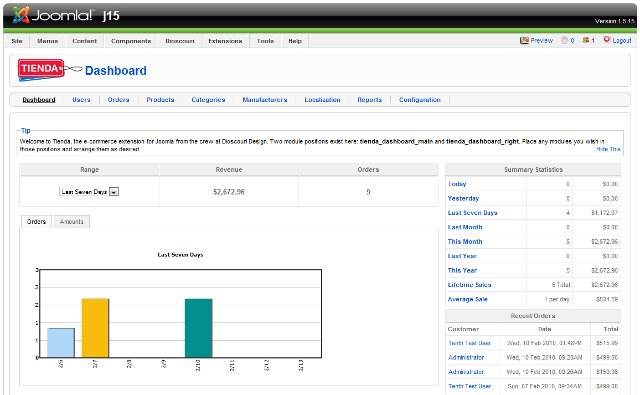
Task: Go to Users submenu tab
Action: point(81,100)
